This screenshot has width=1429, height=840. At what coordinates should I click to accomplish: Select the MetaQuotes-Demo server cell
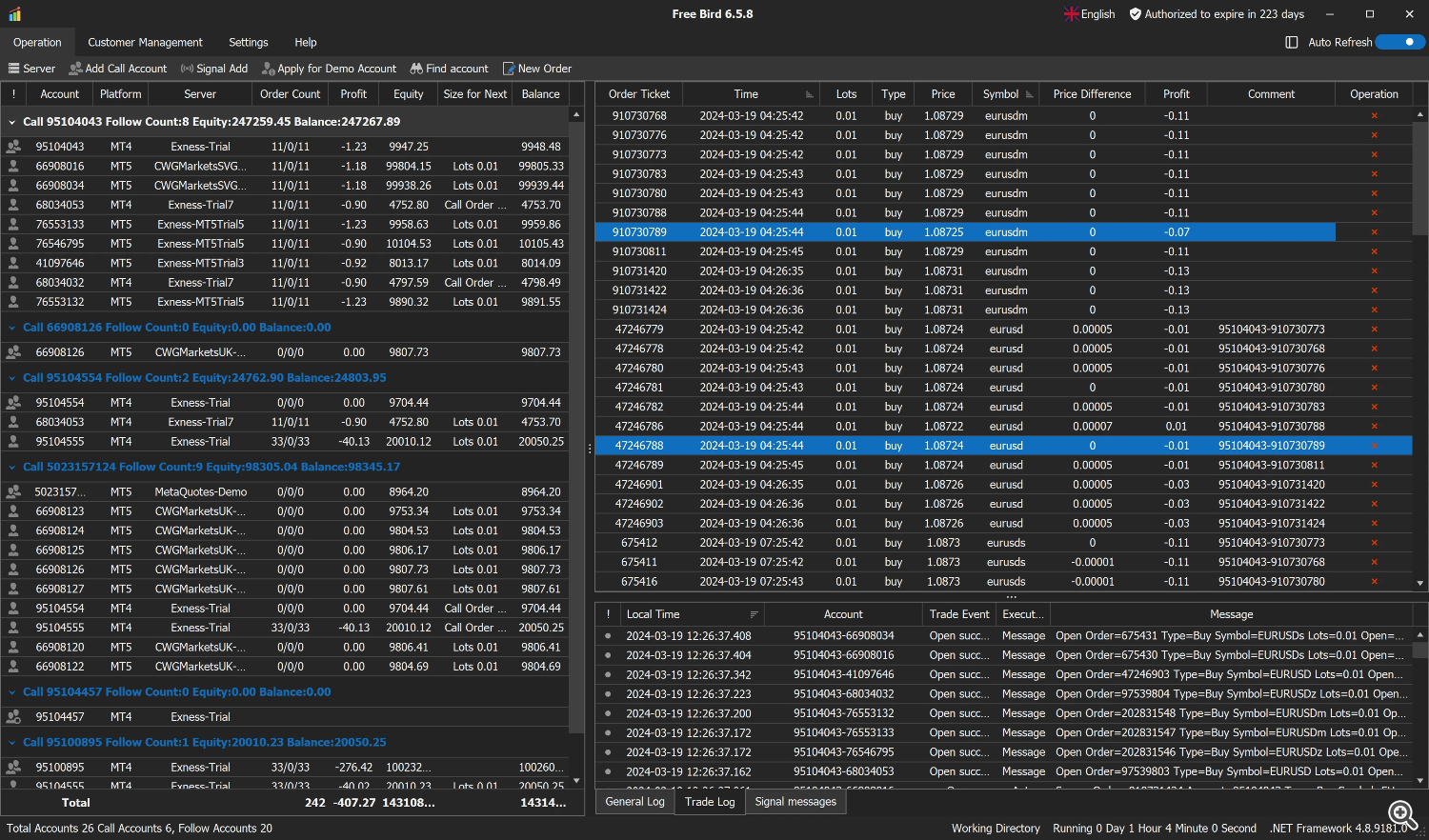(x=200, y=492)
